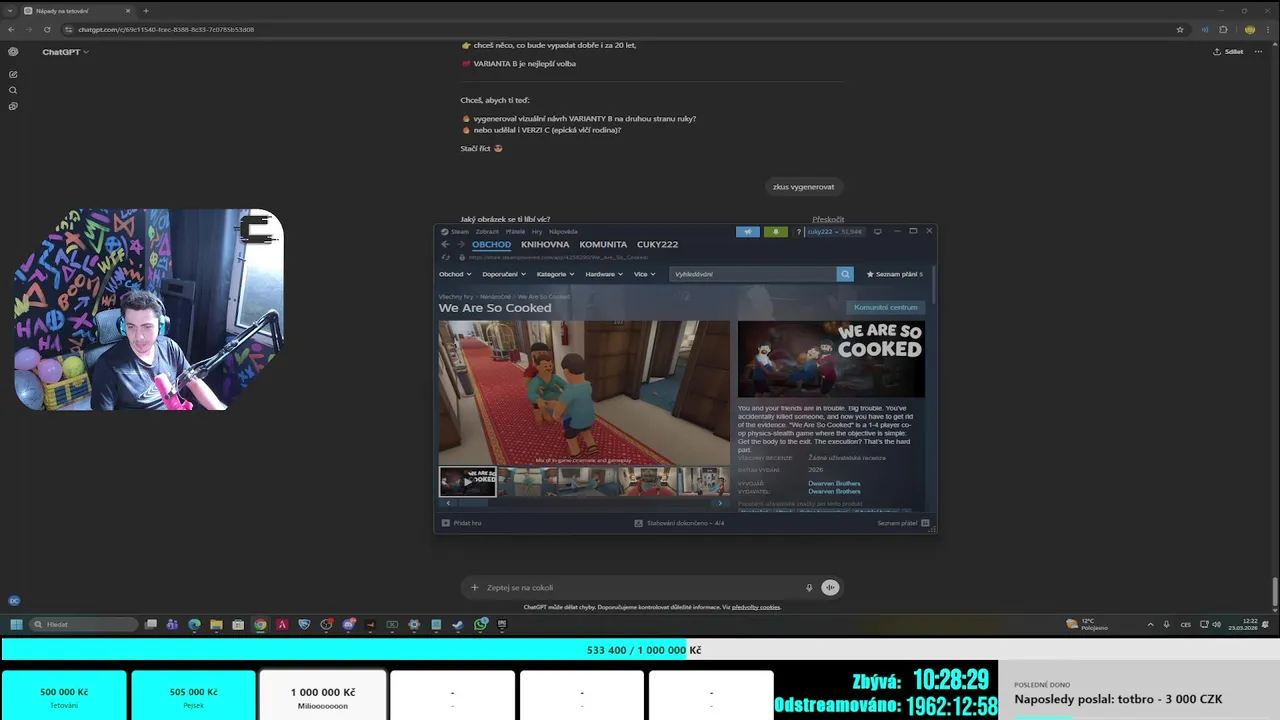Open Seznam přátel friends list

[903, 523]
